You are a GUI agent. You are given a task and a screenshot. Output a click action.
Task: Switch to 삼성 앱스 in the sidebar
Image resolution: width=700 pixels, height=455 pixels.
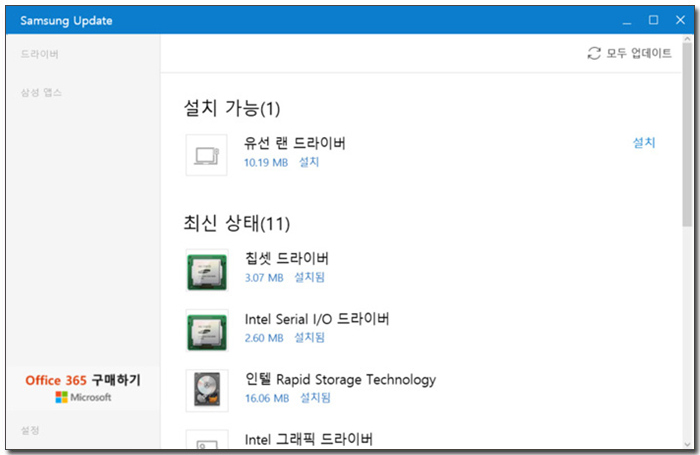pyautogui.click(x=41, y=92)
